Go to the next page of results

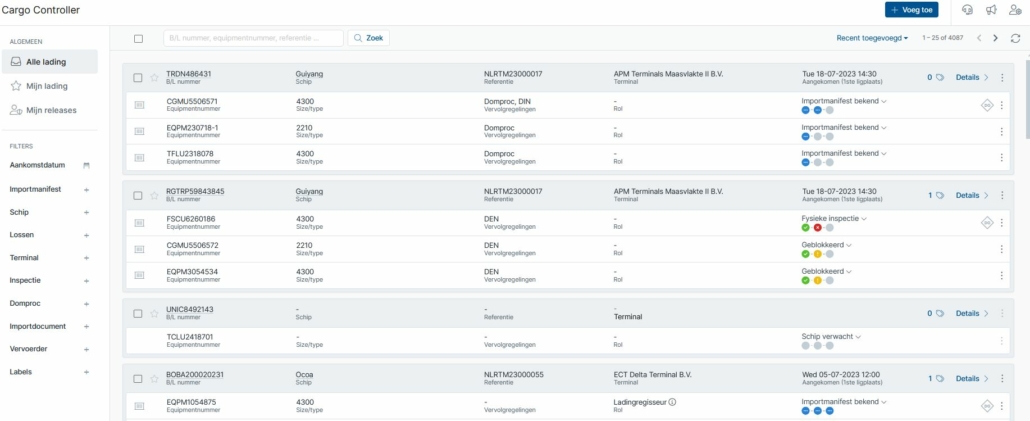995,38
